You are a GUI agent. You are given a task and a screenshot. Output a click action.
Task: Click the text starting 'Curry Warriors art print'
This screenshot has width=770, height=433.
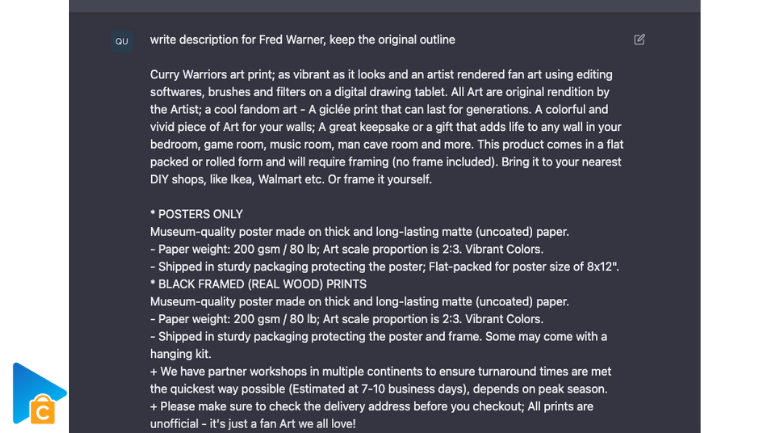click(387, 127)
